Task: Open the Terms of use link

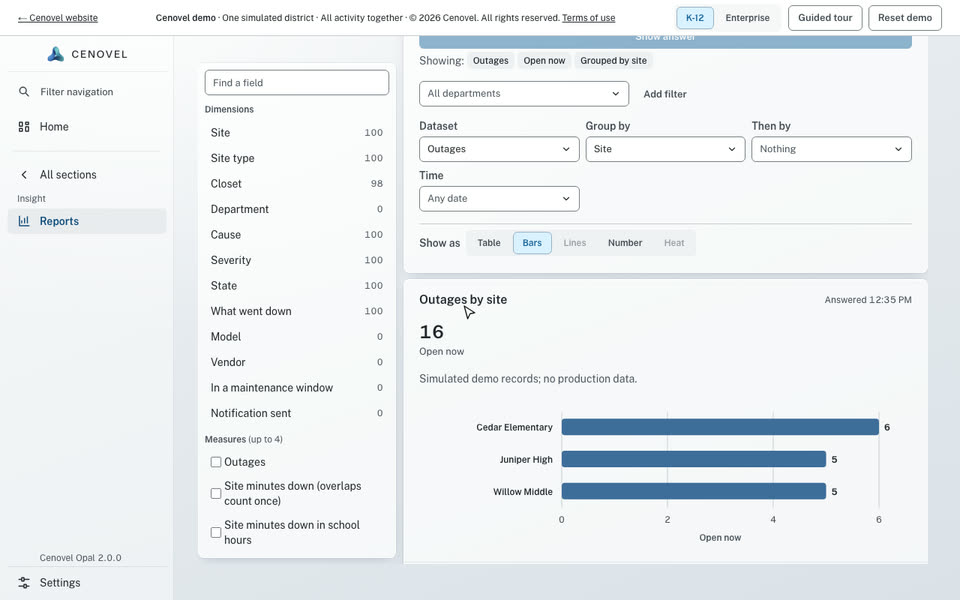Action: pos(588,18)
